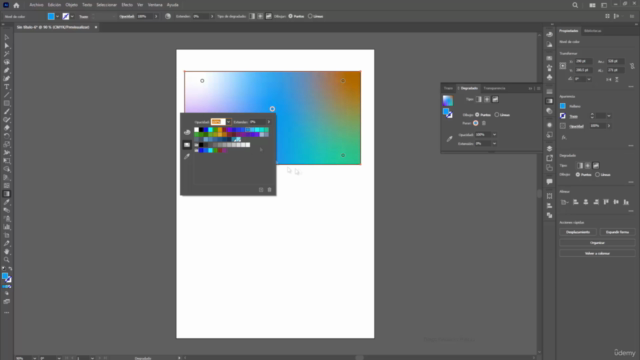Pick the eyedropper in color popup
This screenshot has width=640, height=360.
click(187, 156)
